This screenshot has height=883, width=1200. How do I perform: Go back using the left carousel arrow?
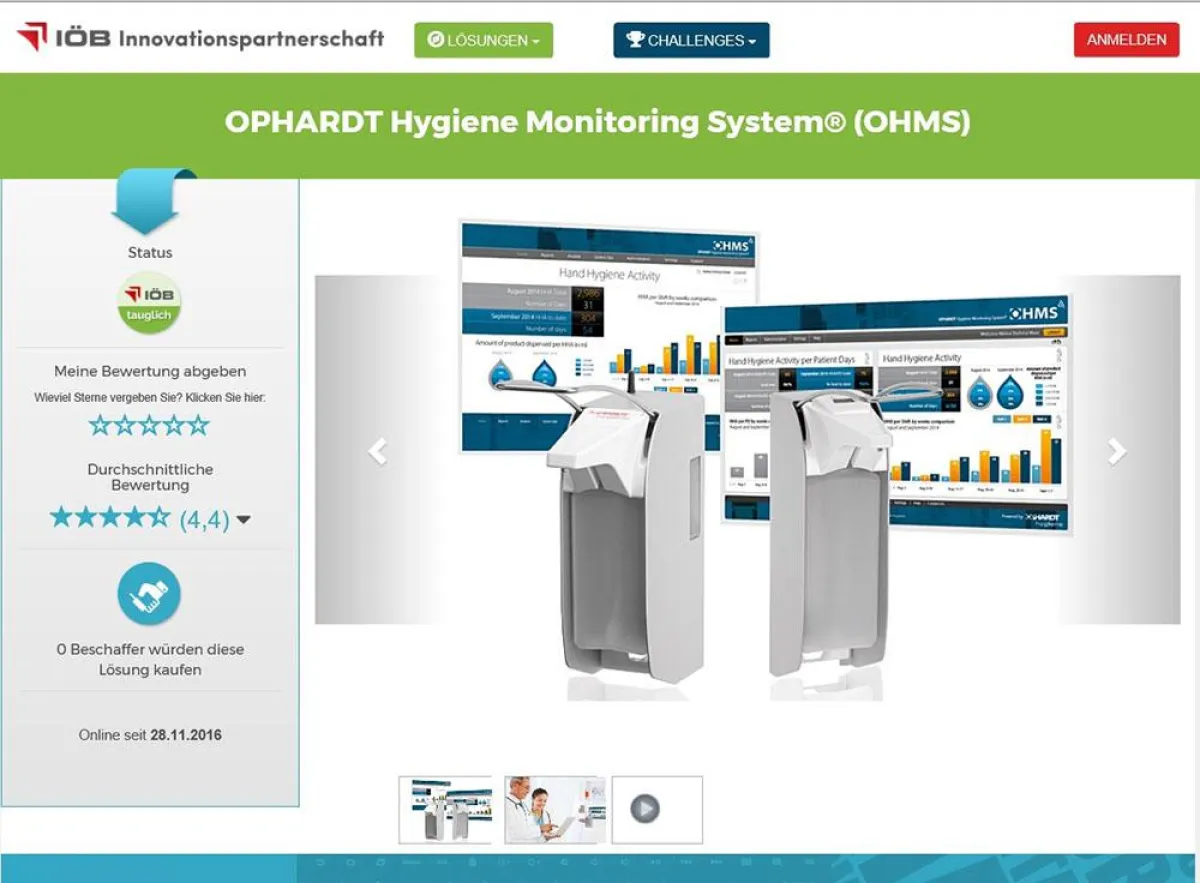coord(377,452)
